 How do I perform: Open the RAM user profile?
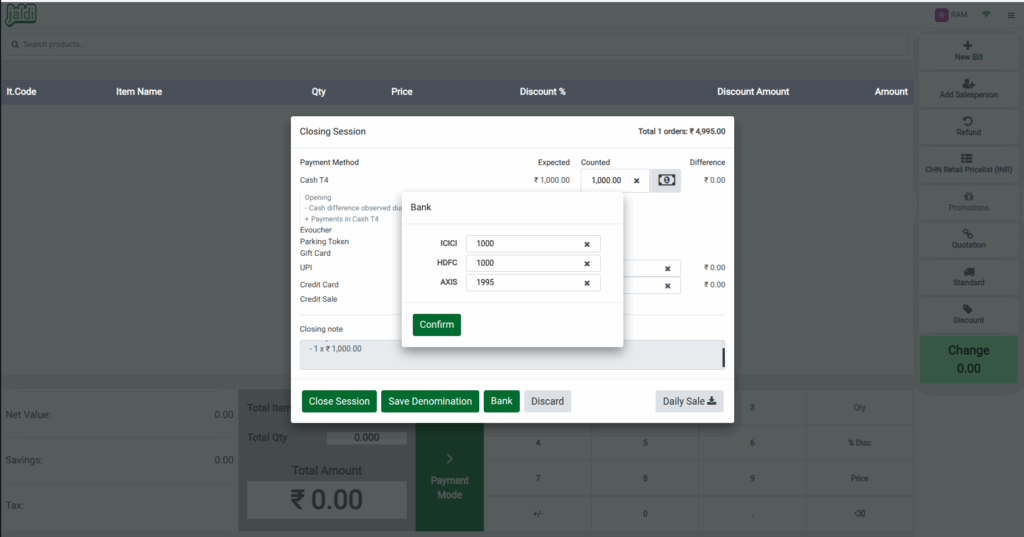tap(951, 14)
